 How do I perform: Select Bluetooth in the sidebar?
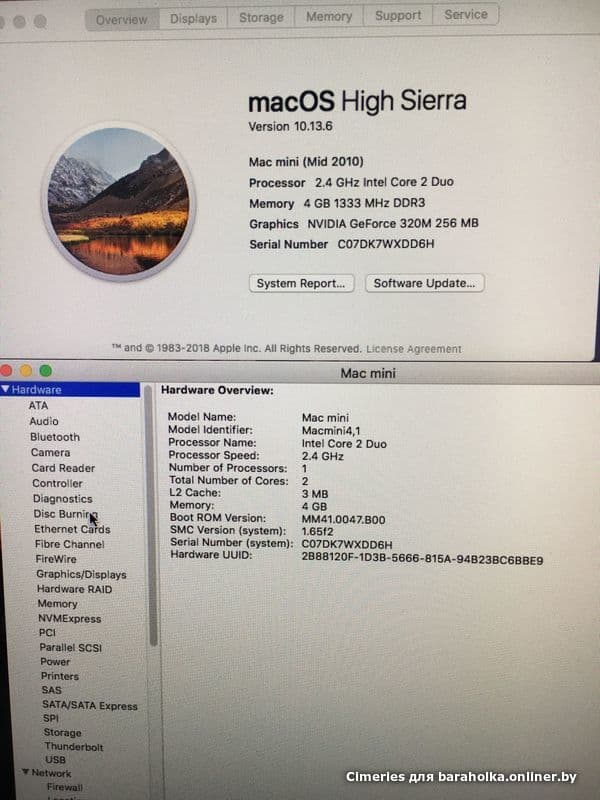pyautogui.click(x=55, y=437)
